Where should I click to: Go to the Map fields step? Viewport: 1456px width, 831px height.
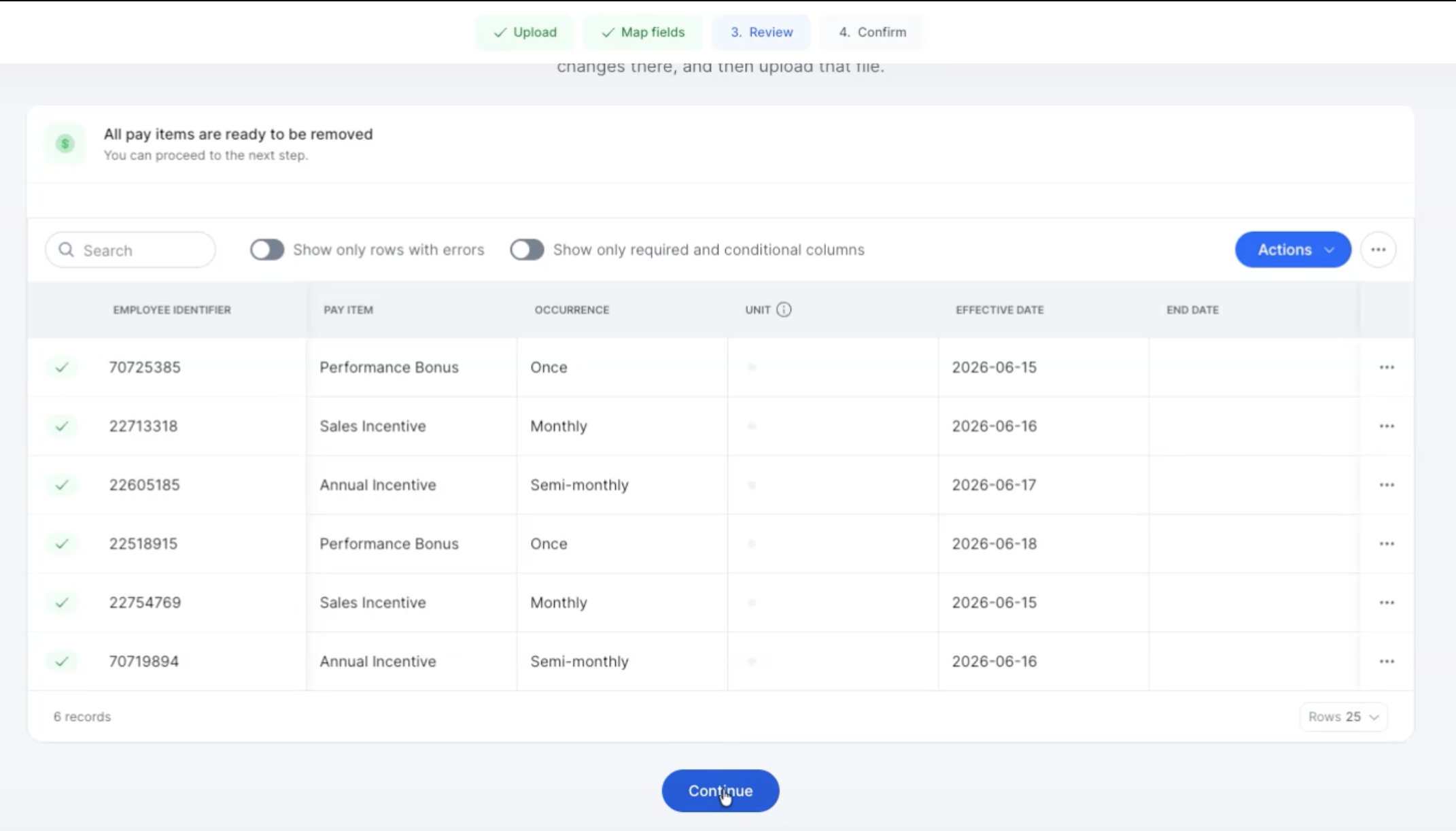click(x=643, y=32)
